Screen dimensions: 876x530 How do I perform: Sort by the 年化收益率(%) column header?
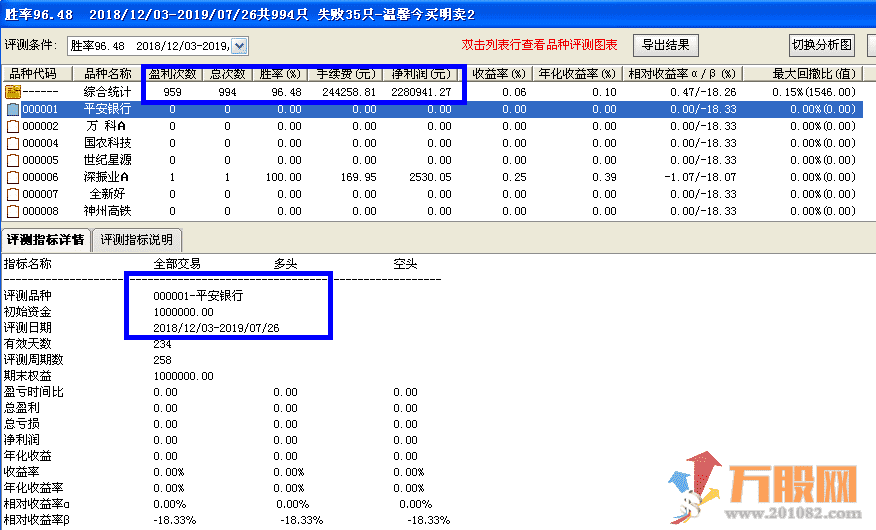click(x=577, y=74)
